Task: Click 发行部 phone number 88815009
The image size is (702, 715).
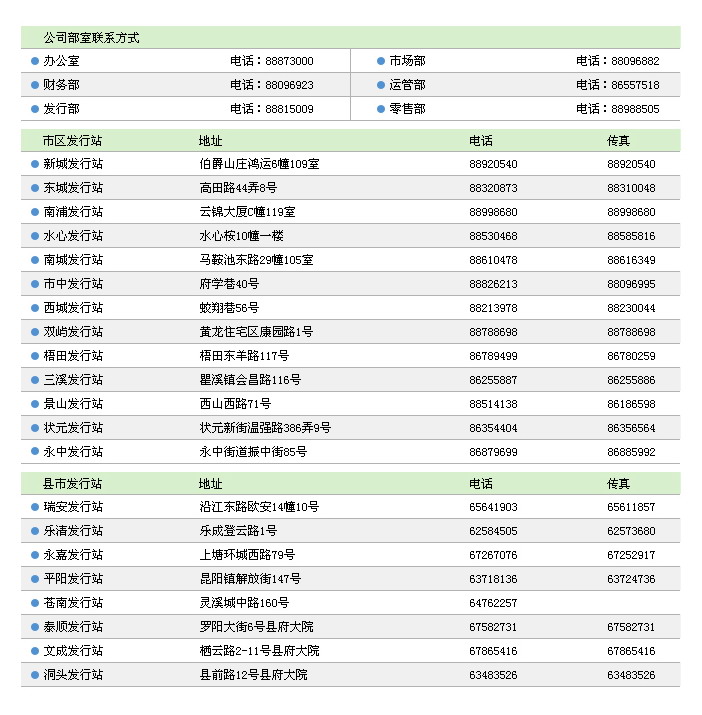Action: (289, 109)
